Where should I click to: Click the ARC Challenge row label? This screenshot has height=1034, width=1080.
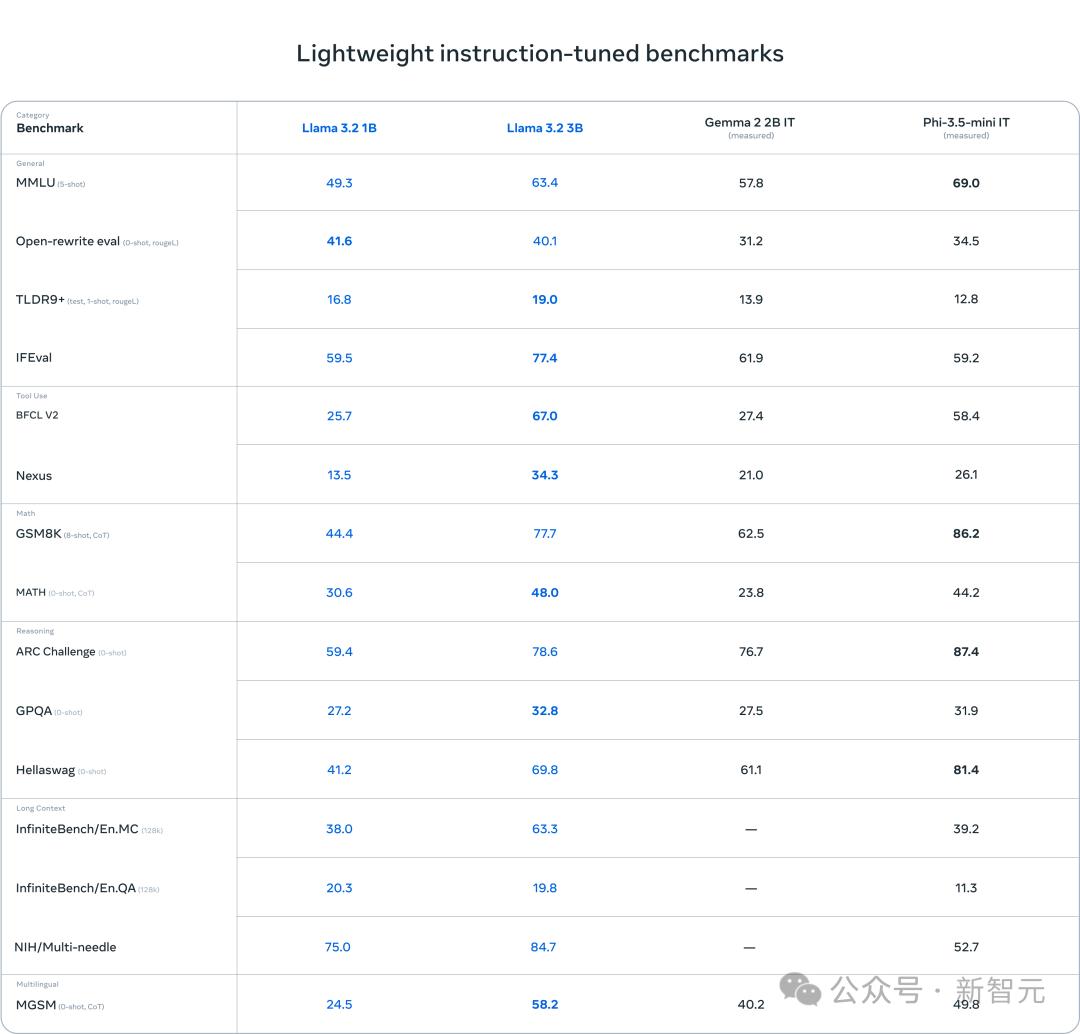pos(56,652)
